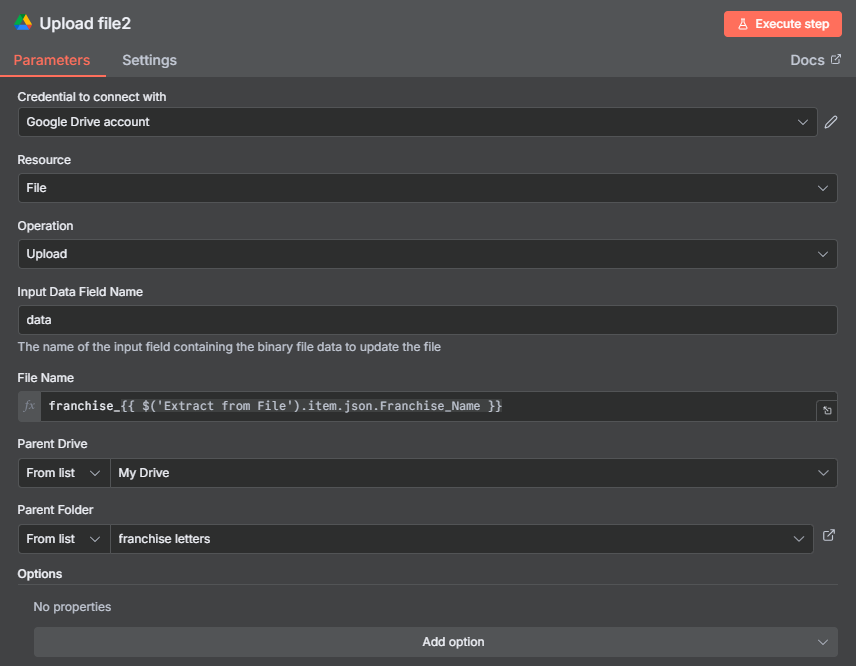The height and width of the screenshot is (666, 856).
Task: Switch to the Settings tab
Action: coord(149,60)
